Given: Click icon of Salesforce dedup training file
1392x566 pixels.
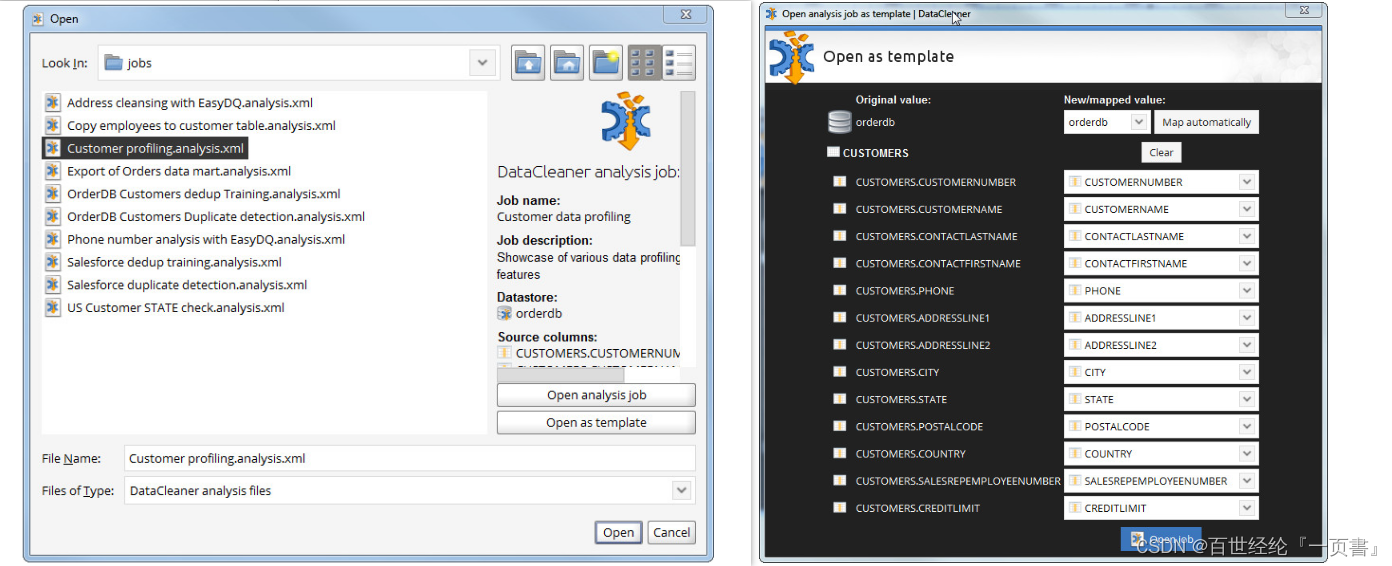Looking at the screenshot, I should (53, 262).
